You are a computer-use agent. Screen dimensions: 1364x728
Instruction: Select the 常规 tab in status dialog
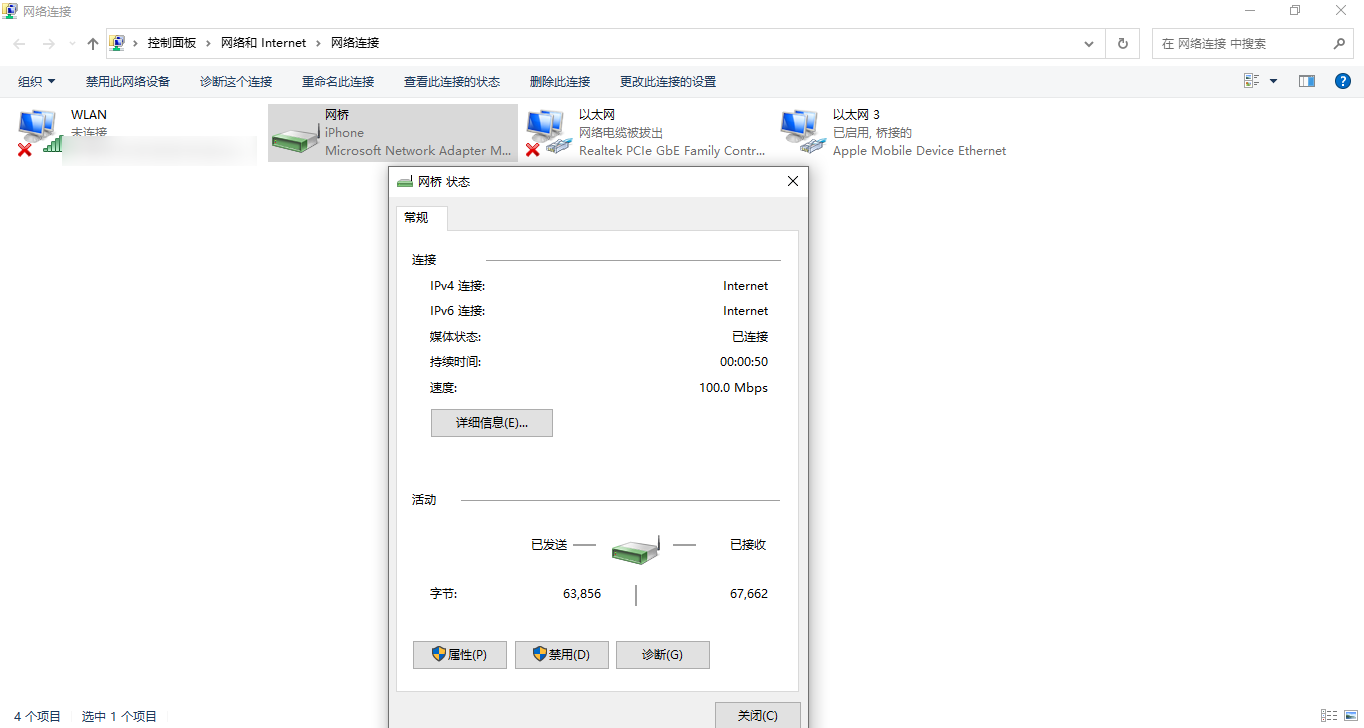[x=417, y=217]
